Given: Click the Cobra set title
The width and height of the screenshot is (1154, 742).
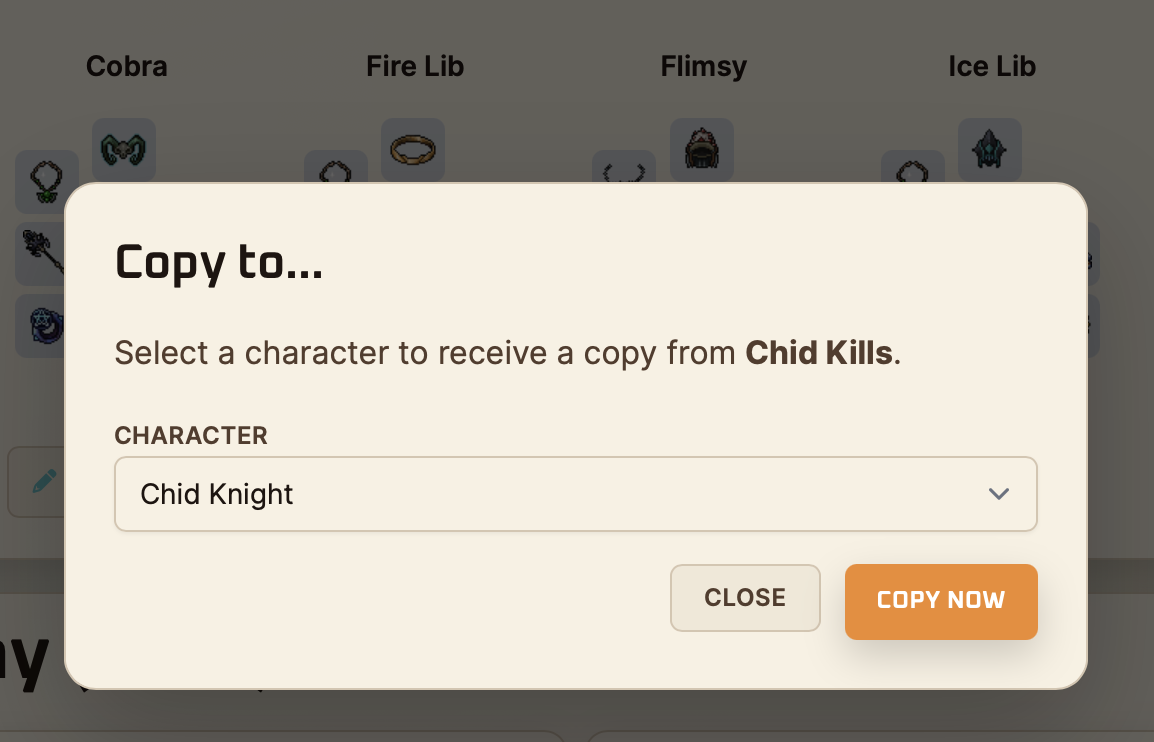Looking at the screenshot, I should [127, 67].
